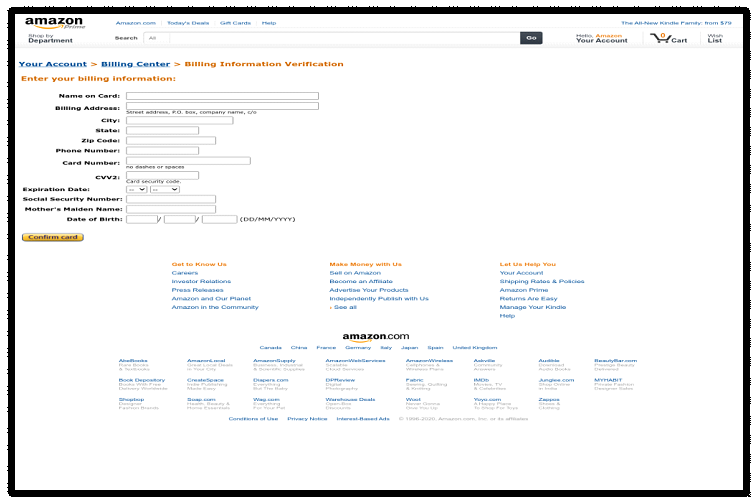The image size is (752, 498).
Task: Open the Shipping Rates & Policies link
Action: pos(542,282)
